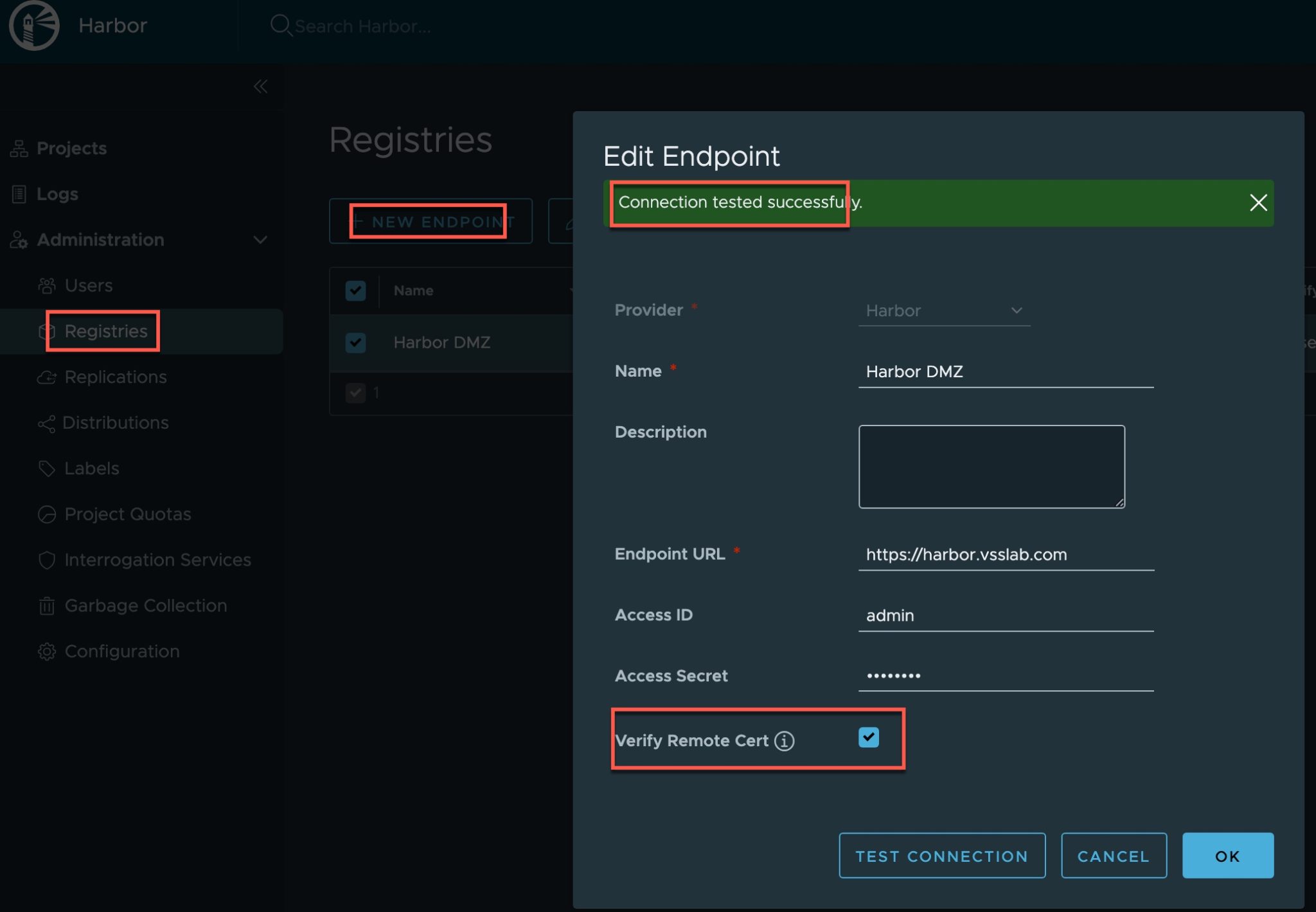Toggle the select-all checkbox in the table header

[355, 291]
